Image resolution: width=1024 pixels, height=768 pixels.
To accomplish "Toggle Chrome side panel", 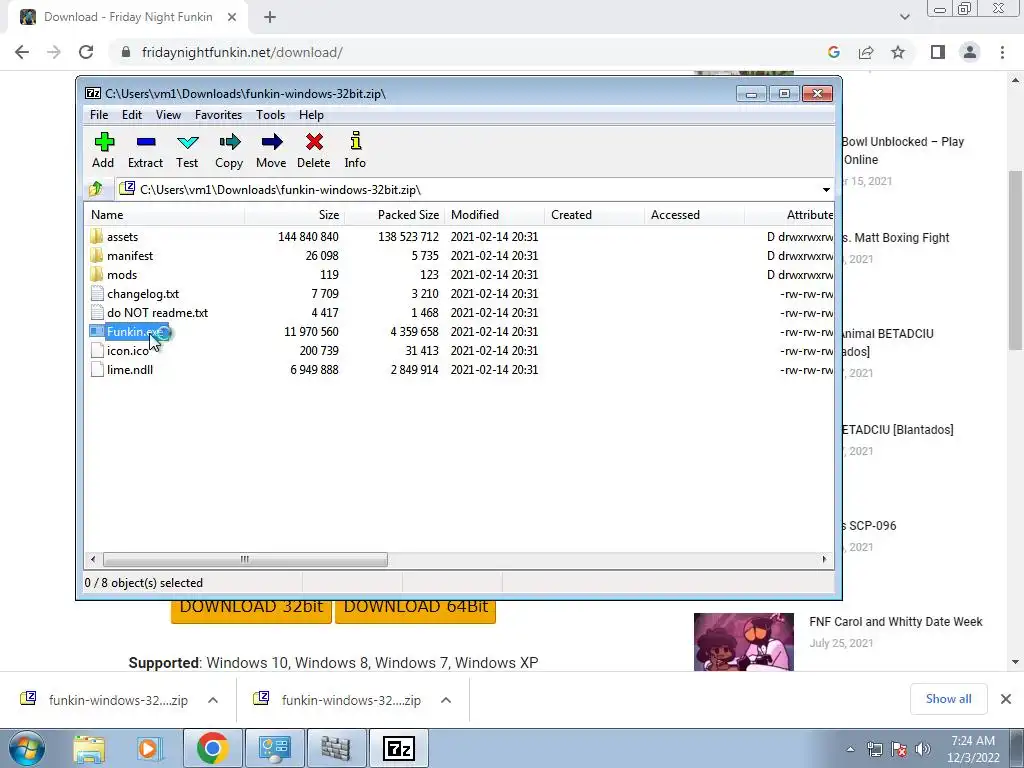I will (938, 52).
